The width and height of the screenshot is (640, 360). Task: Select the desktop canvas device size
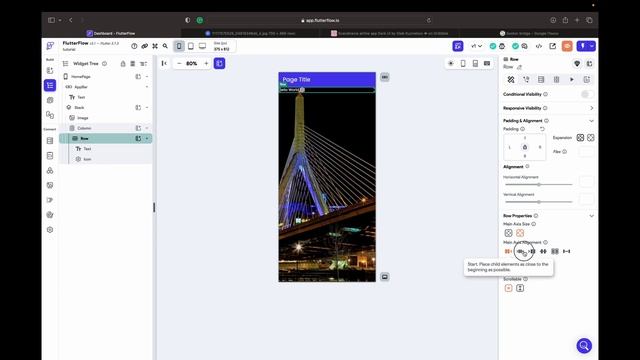click(x=202, y=46)
